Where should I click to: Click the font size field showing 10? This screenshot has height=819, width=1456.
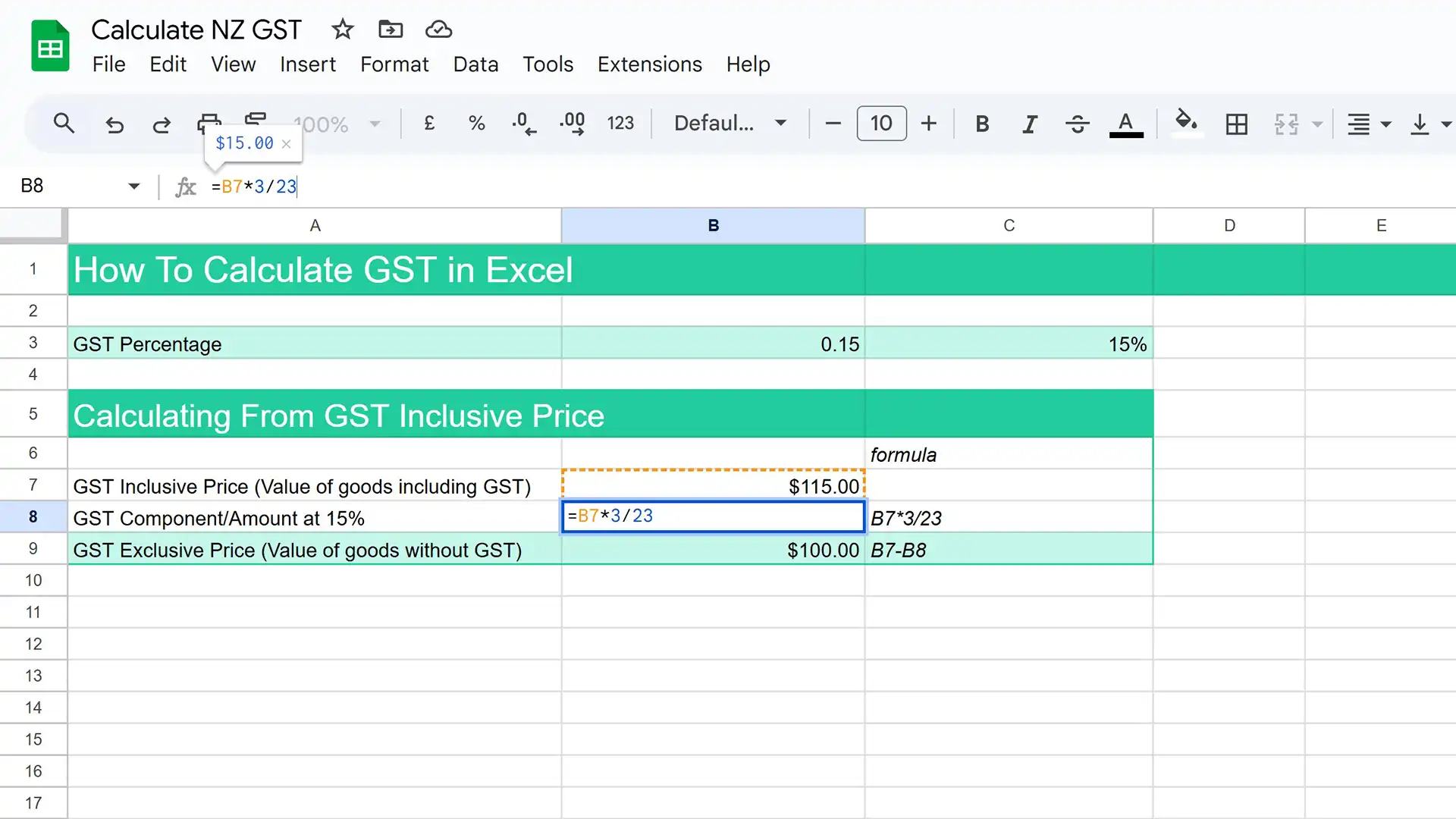click(881, 123)
